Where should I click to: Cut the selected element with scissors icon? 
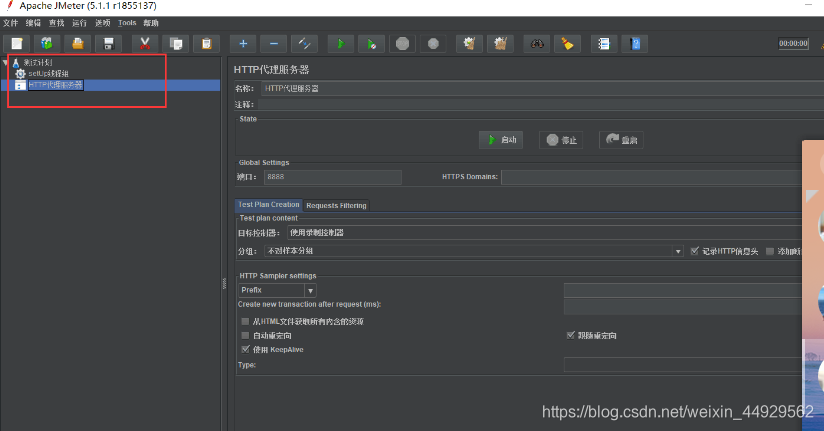(x=145, y=44)
